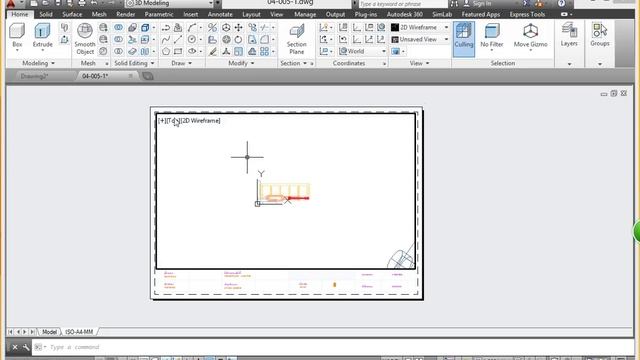This screenshot has width=640, height=360.
Task: Select the ISO-A4-MM layout tab
Action: click(x=79, y=332)
